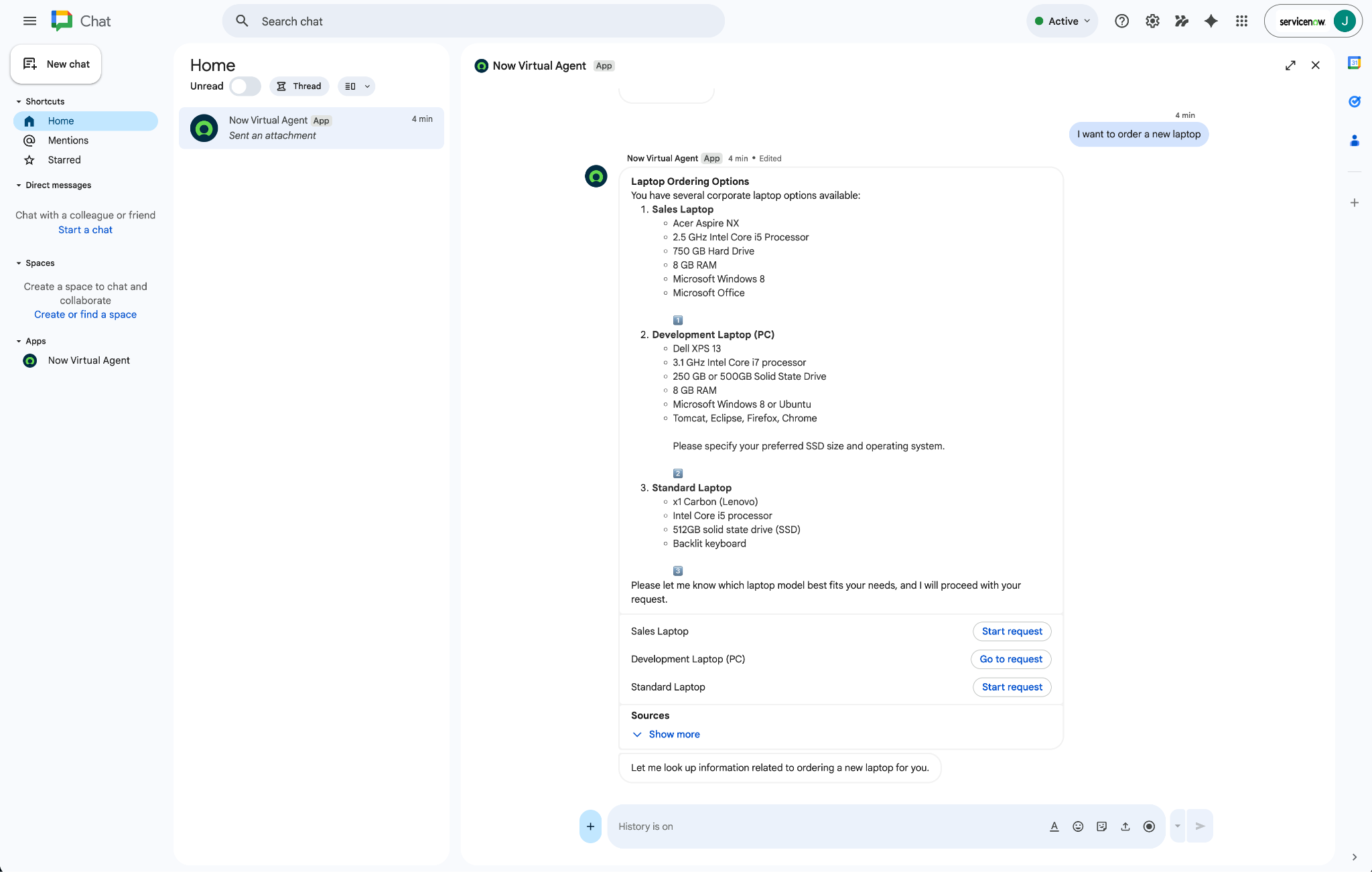1372x872 pixels.
Task: Click the pencil sparkle icon in the top bar
Action: tap(1181, 21)
